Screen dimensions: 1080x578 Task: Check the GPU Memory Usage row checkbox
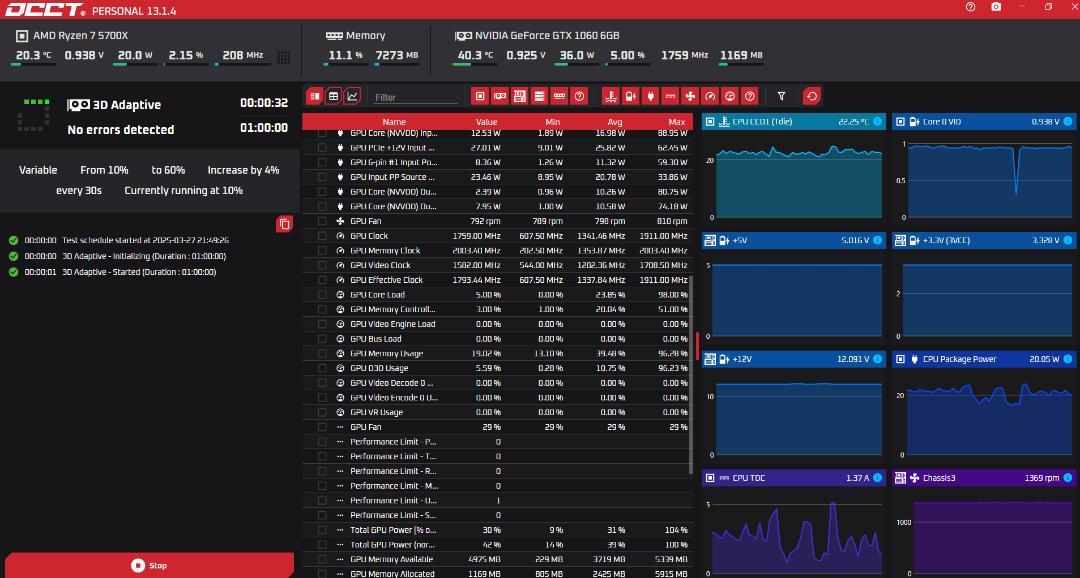tap(322, 353)
